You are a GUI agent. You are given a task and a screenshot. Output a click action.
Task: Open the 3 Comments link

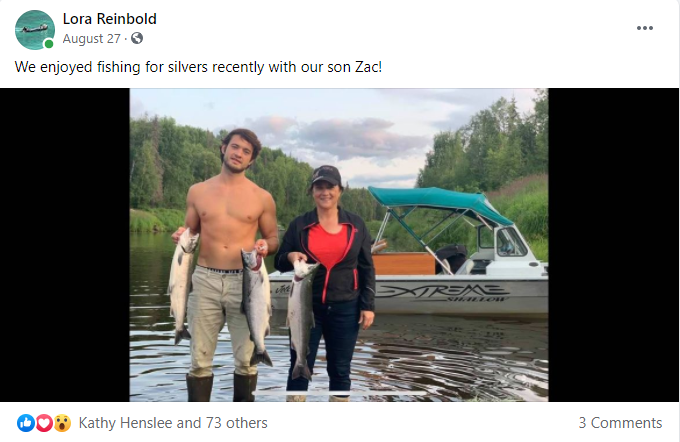(x=620, y=422)
